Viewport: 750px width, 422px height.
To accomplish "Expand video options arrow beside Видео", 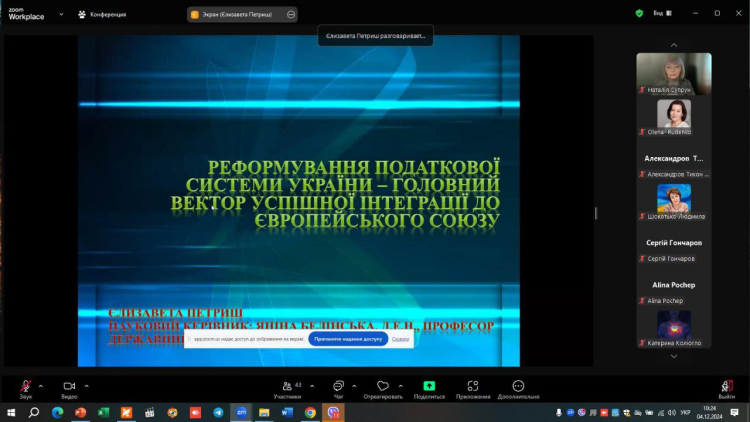I will (86, 385).
